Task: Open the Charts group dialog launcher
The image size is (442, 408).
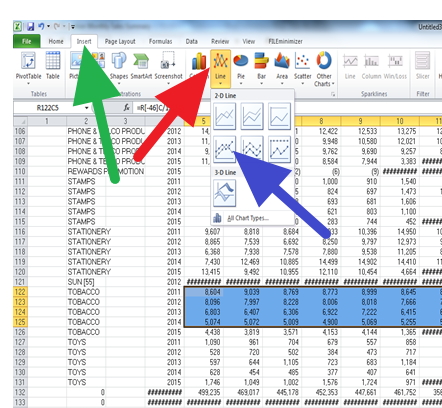Action: pos(333,95)
